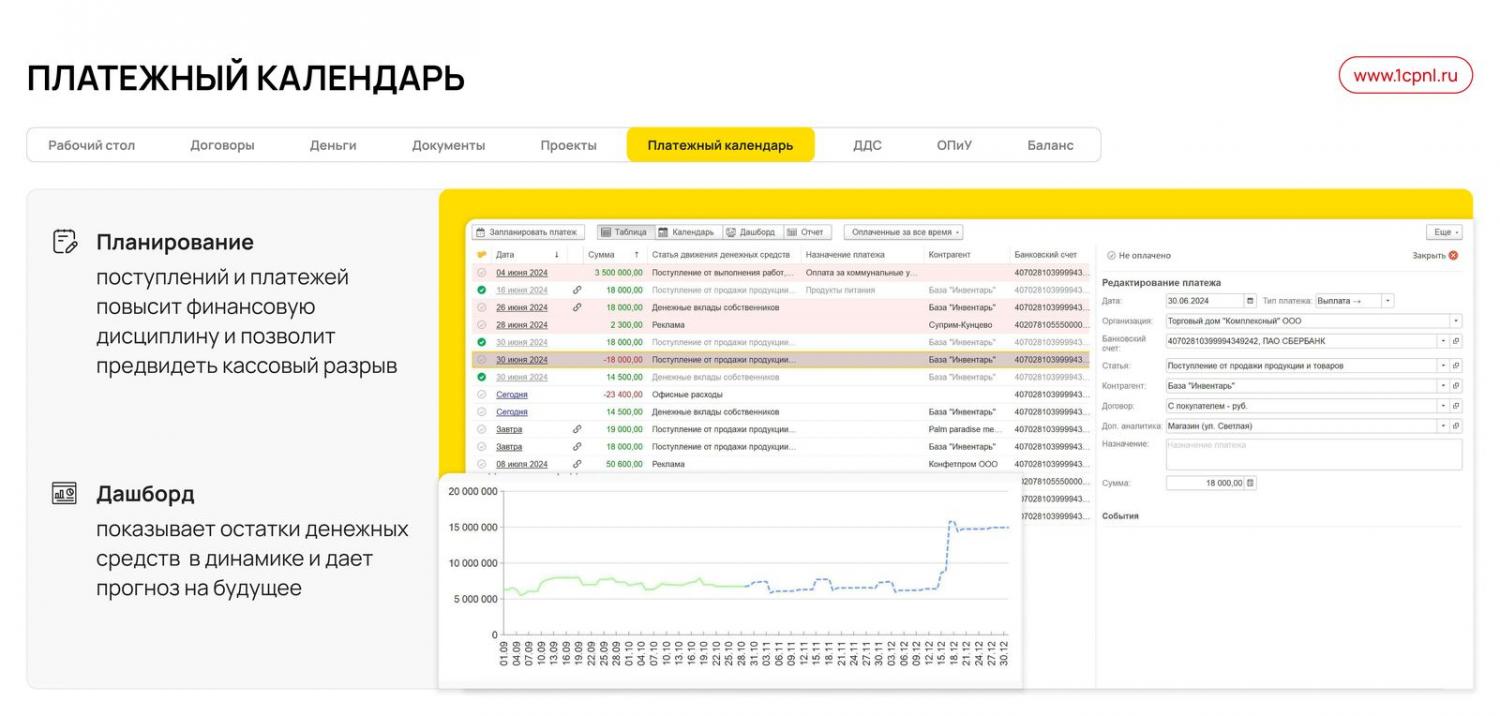Open Банковский счет record via open icon

pos(1456,341)
